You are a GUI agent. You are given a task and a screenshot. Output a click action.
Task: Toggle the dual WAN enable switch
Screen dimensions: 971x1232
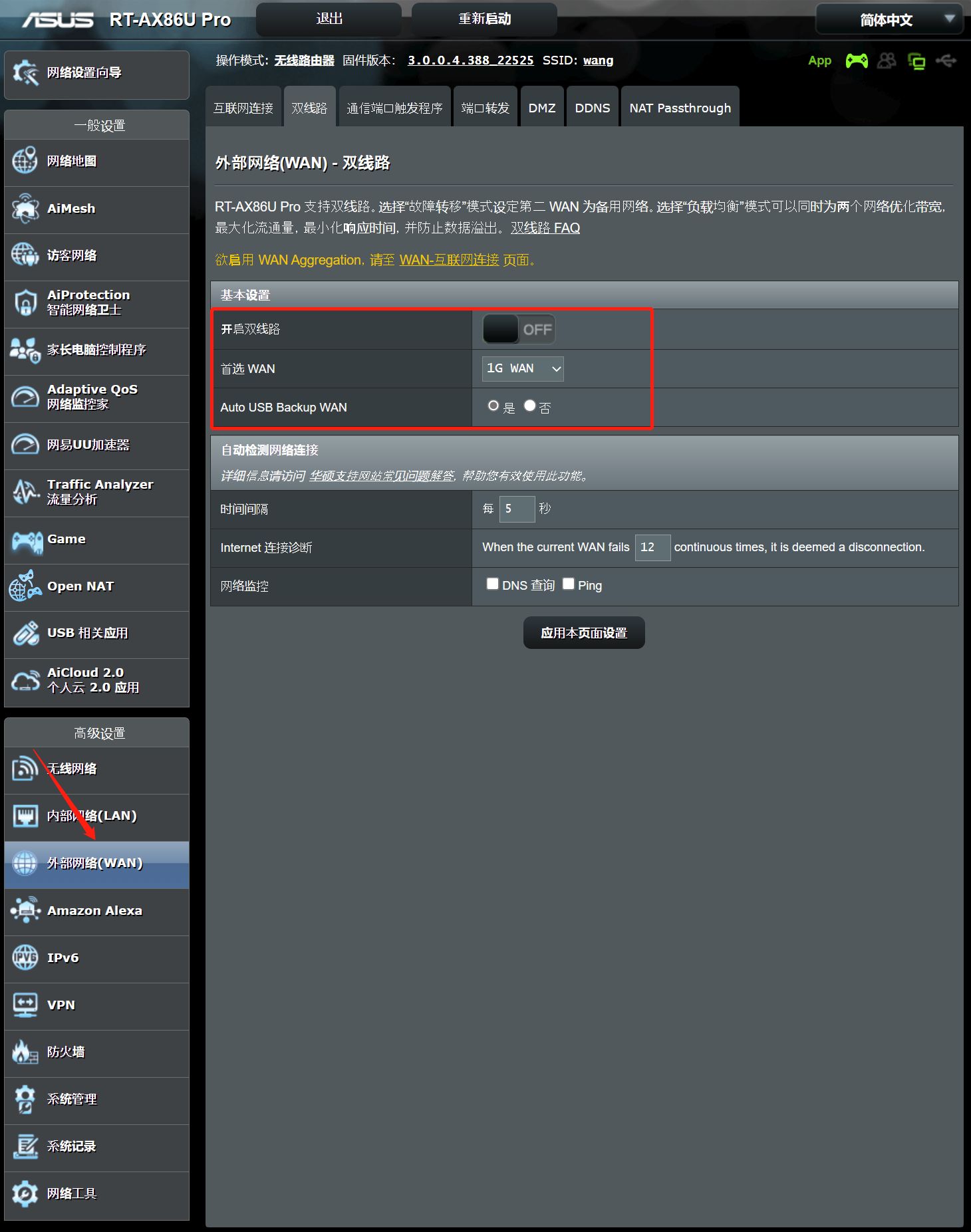pos(519,329)
